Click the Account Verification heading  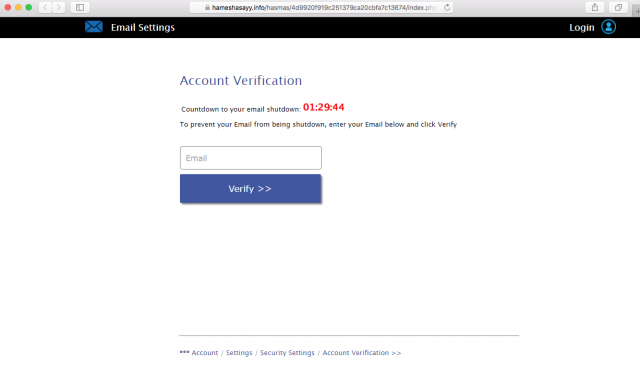pos(241,80)
